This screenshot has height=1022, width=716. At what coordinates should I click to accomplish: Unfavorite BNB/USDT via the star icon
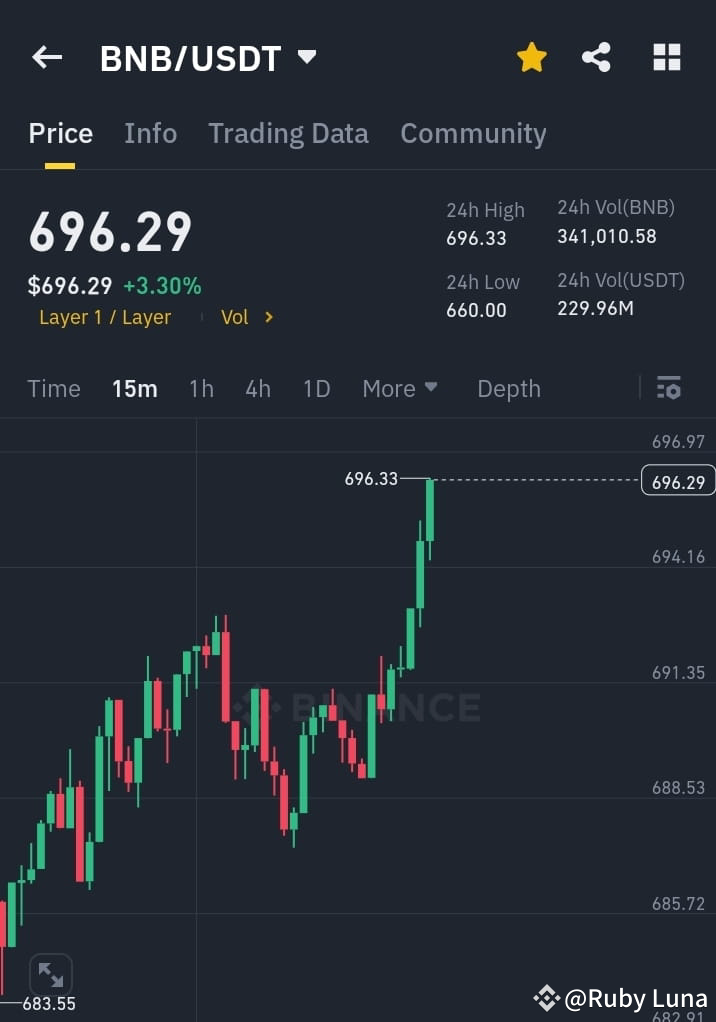tap(531, 57)
